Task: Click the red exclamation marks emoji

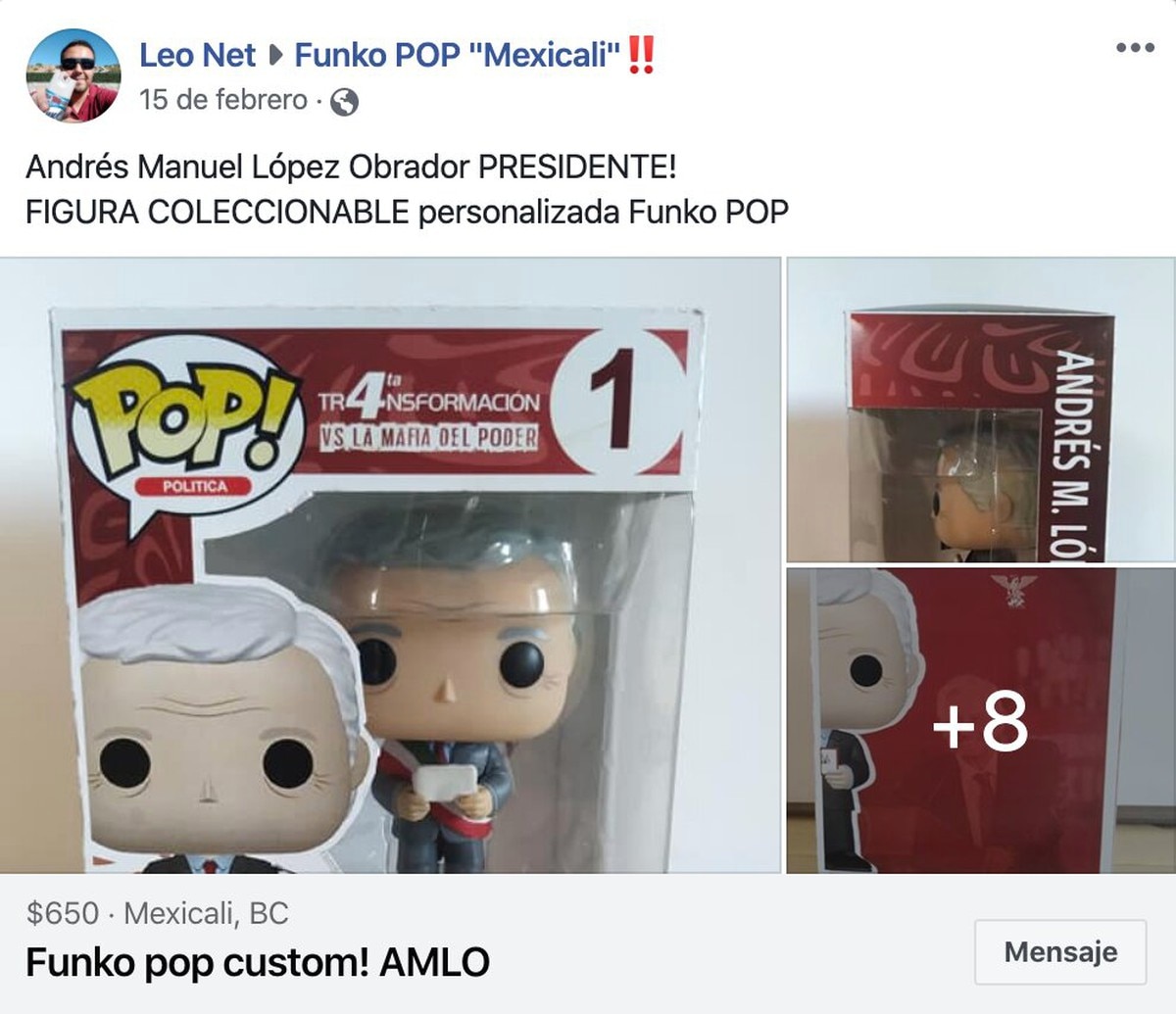Action: [x=641, y=55]
